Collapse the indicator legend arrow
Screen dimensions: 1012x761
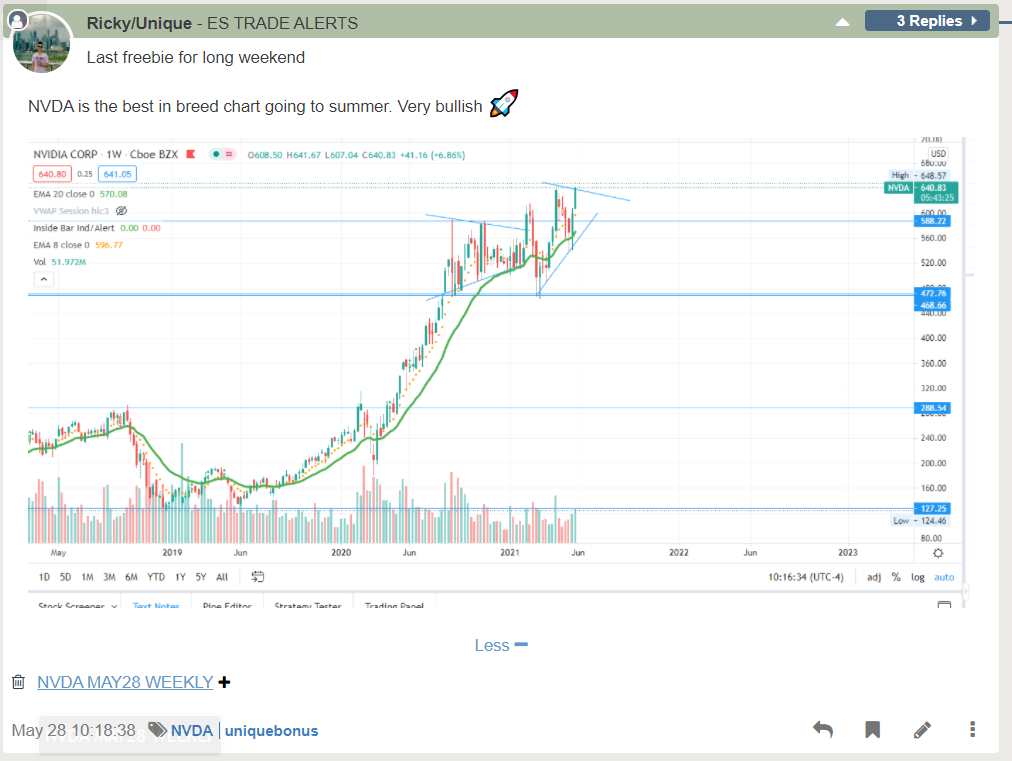tap(44, 279)
